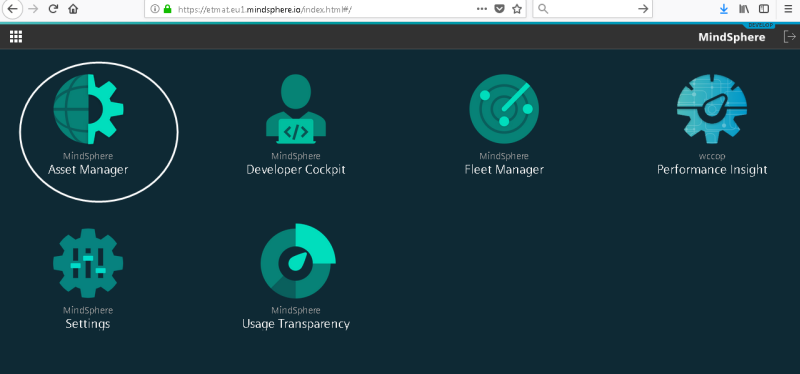Reload the page
The width and height of the screenshot is (800, 374).
point(53,9)
